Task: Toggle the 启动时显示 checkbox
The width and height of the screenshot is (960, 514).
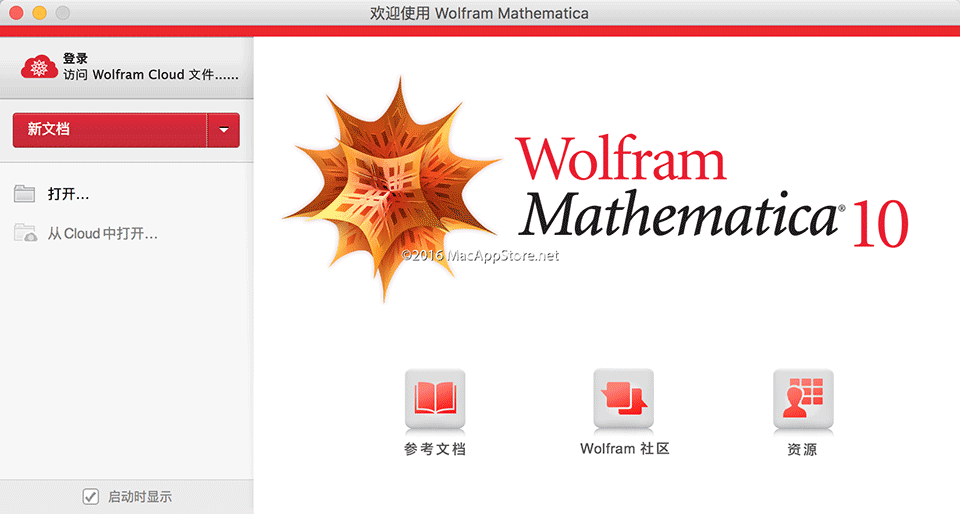Action: tap(91, 496)
